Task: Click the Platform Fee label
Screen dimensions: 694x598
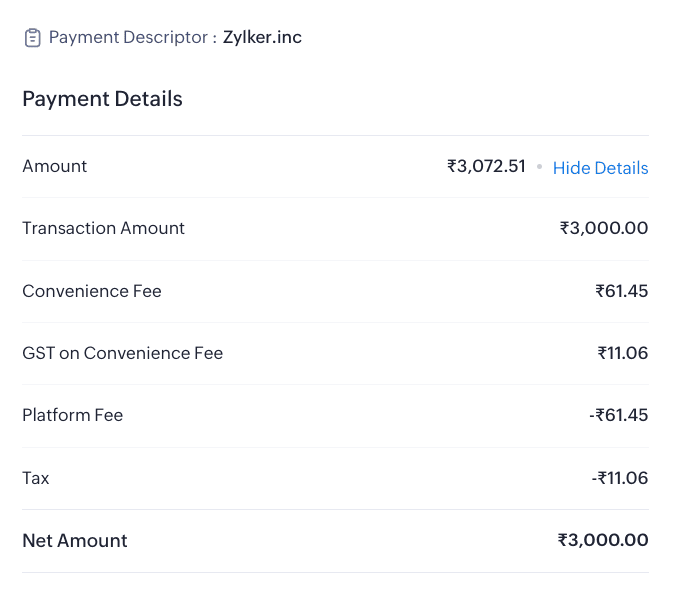Action: click(72, 415)
